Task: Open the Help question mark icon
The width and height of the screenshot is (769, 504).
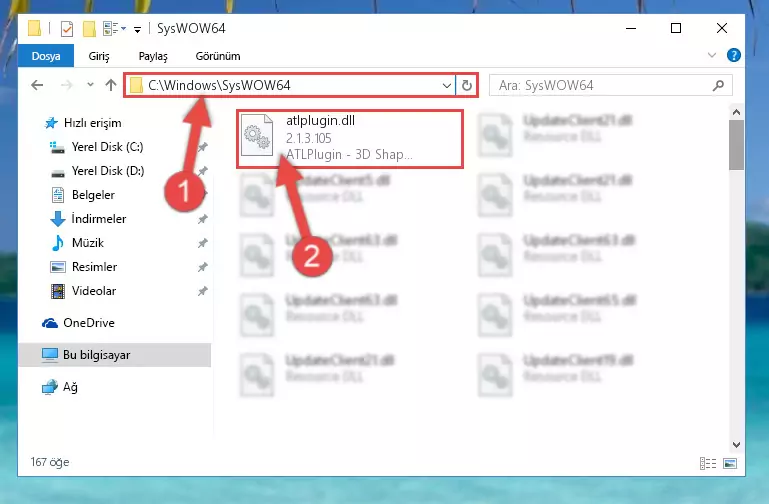Action: click(x=734, y=55)
